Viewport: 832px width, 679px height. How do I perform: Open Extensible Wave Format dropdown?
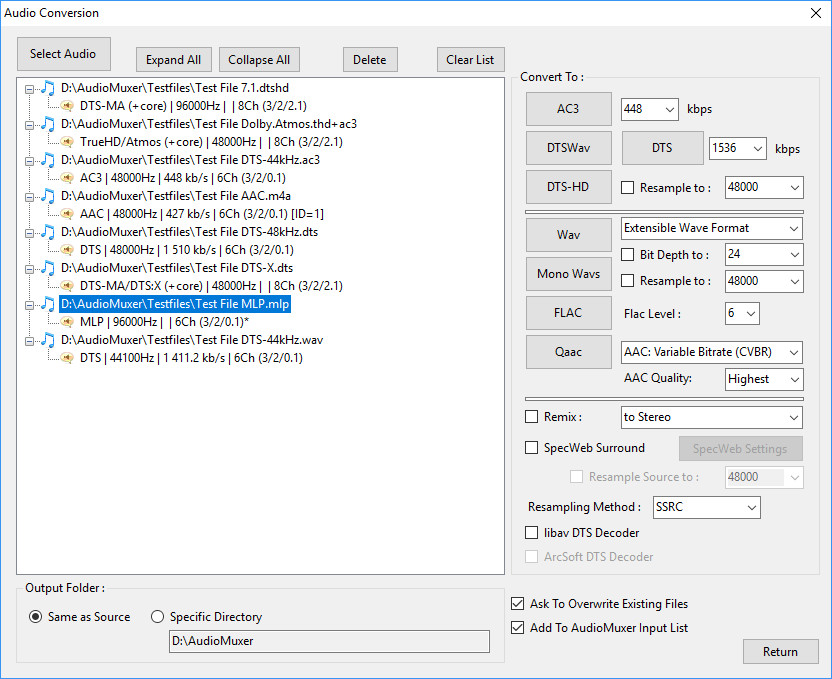pos(712,229)
